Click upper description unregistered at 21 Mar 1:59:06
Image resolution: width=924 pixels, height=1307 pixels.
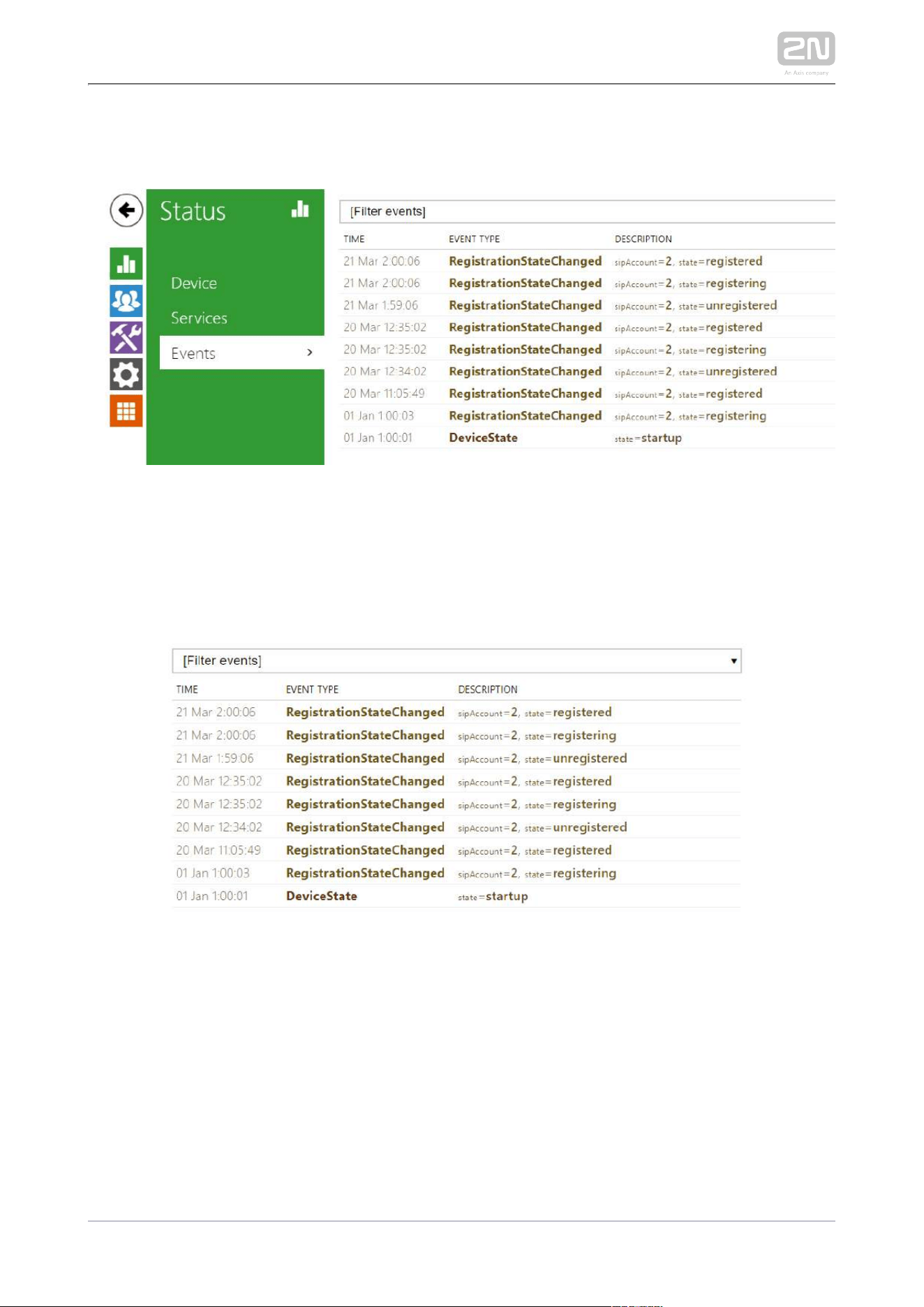click(695, 305)
